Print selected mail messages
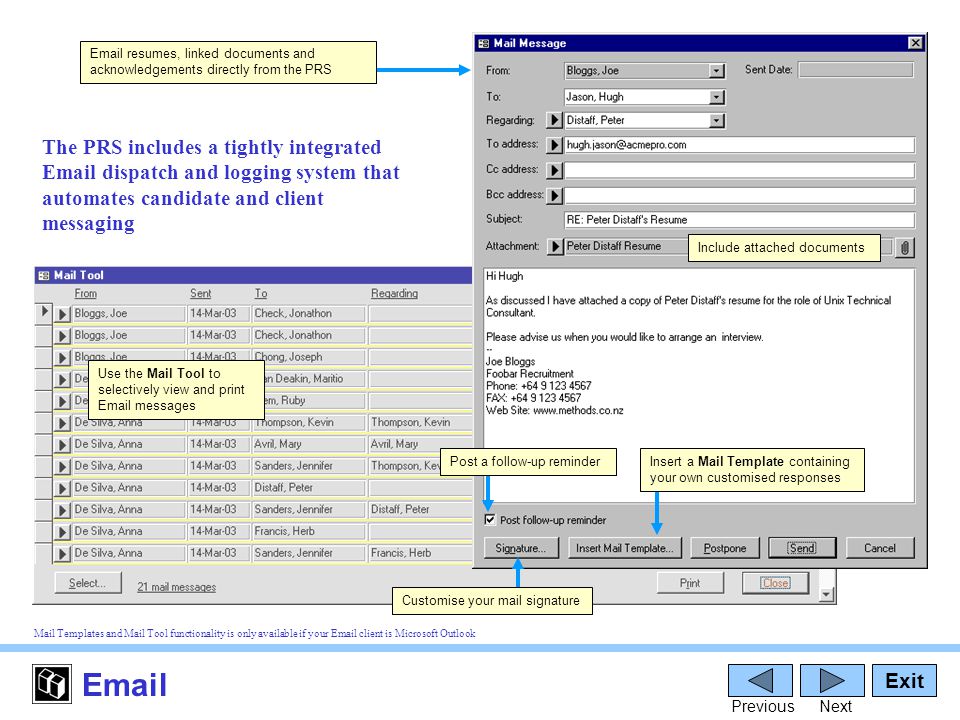 pos(690,583)
